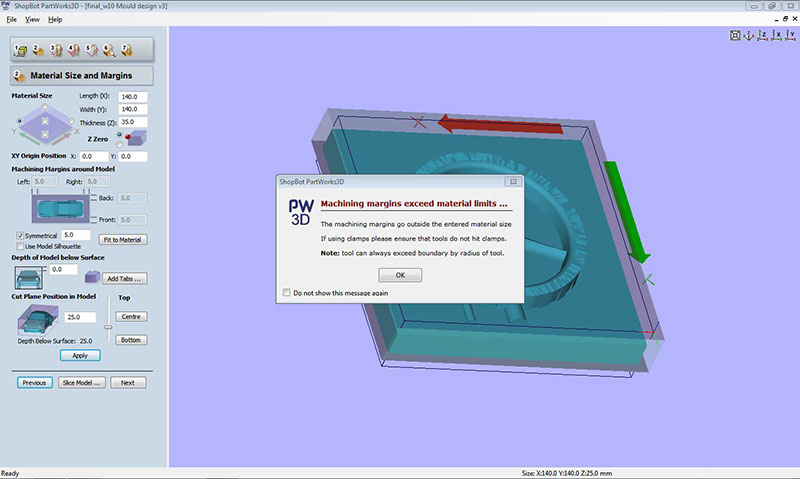
Task: Open step 7 save toolpaths icon
Action: 127,50
